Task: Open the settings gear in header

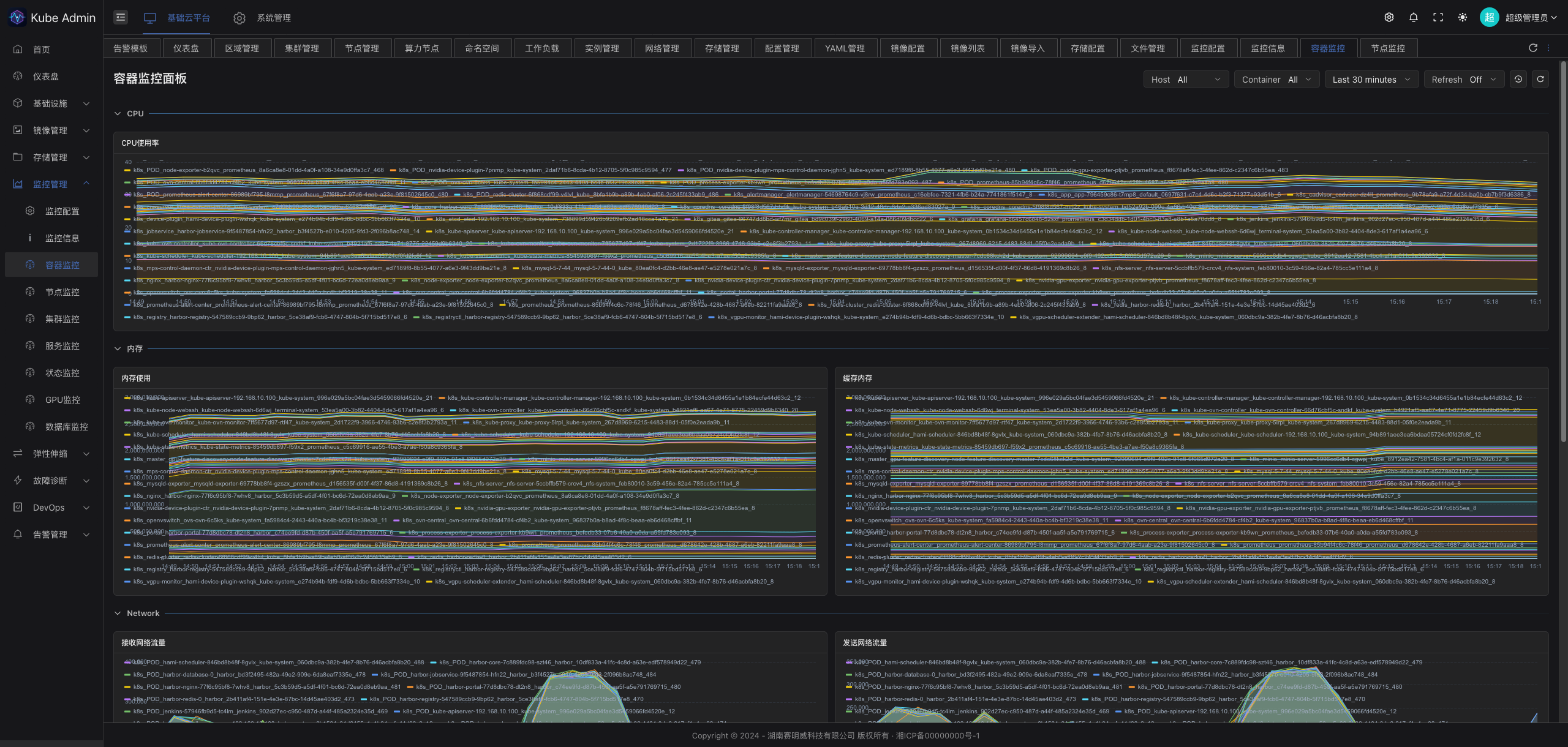Action: click(1389, 18)
